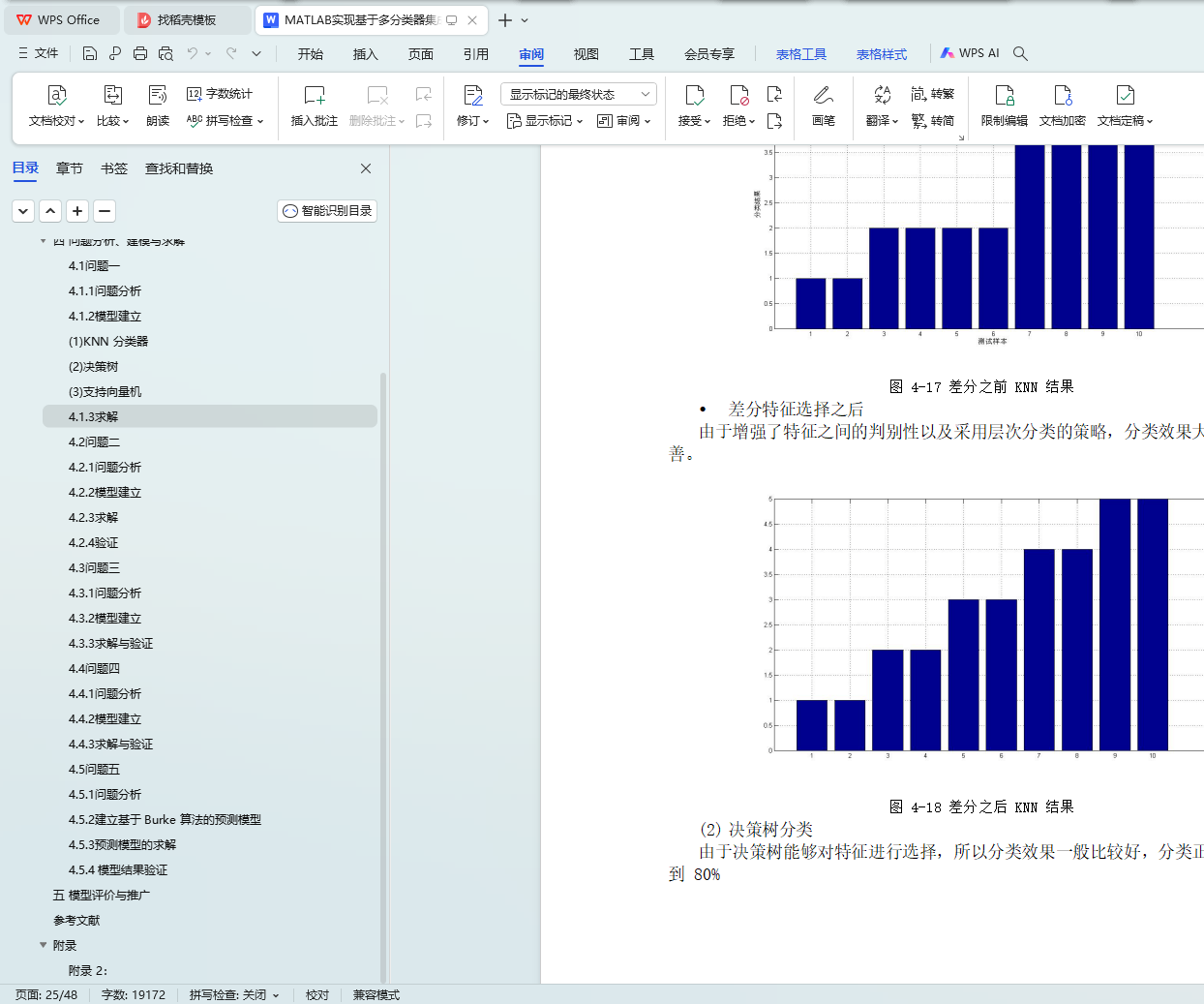Switch to 引用 ribbon tab
Image resolution: width=1204 pixels, height=1004 pixels.
point(476,54)
